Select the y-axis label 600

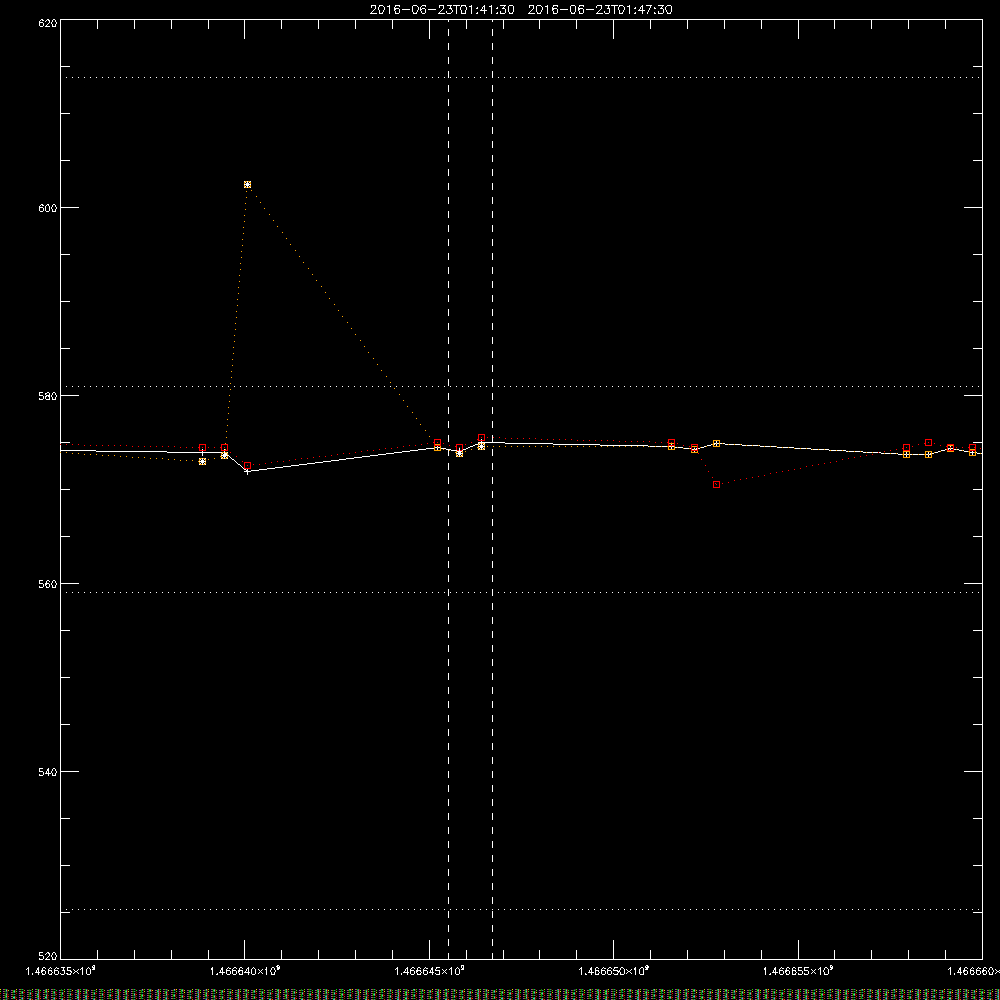click(x=48, y=208)
